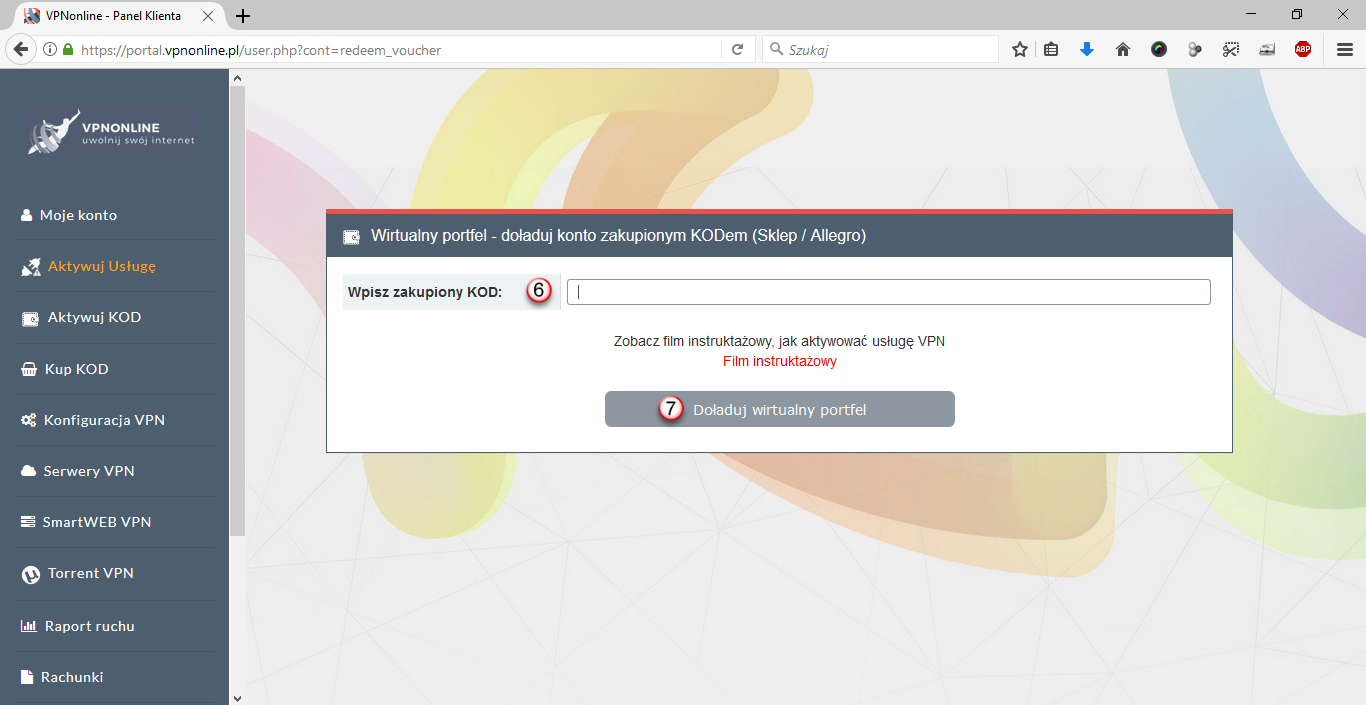Viewport: 1366px width, 705px height.
Task: Click the cloud icon for Serwery VPN
Action: [28, 471]
